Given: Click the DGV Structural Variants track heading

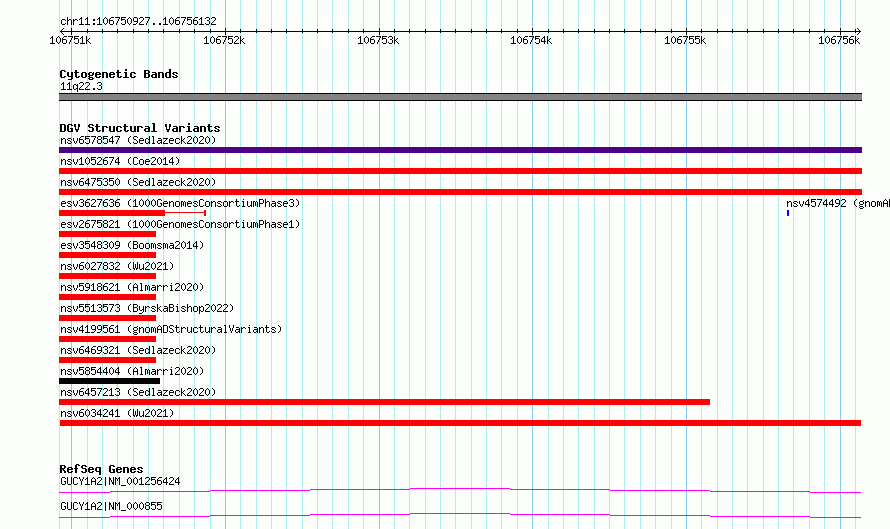Looking at the screenshot, I should 140,128.
